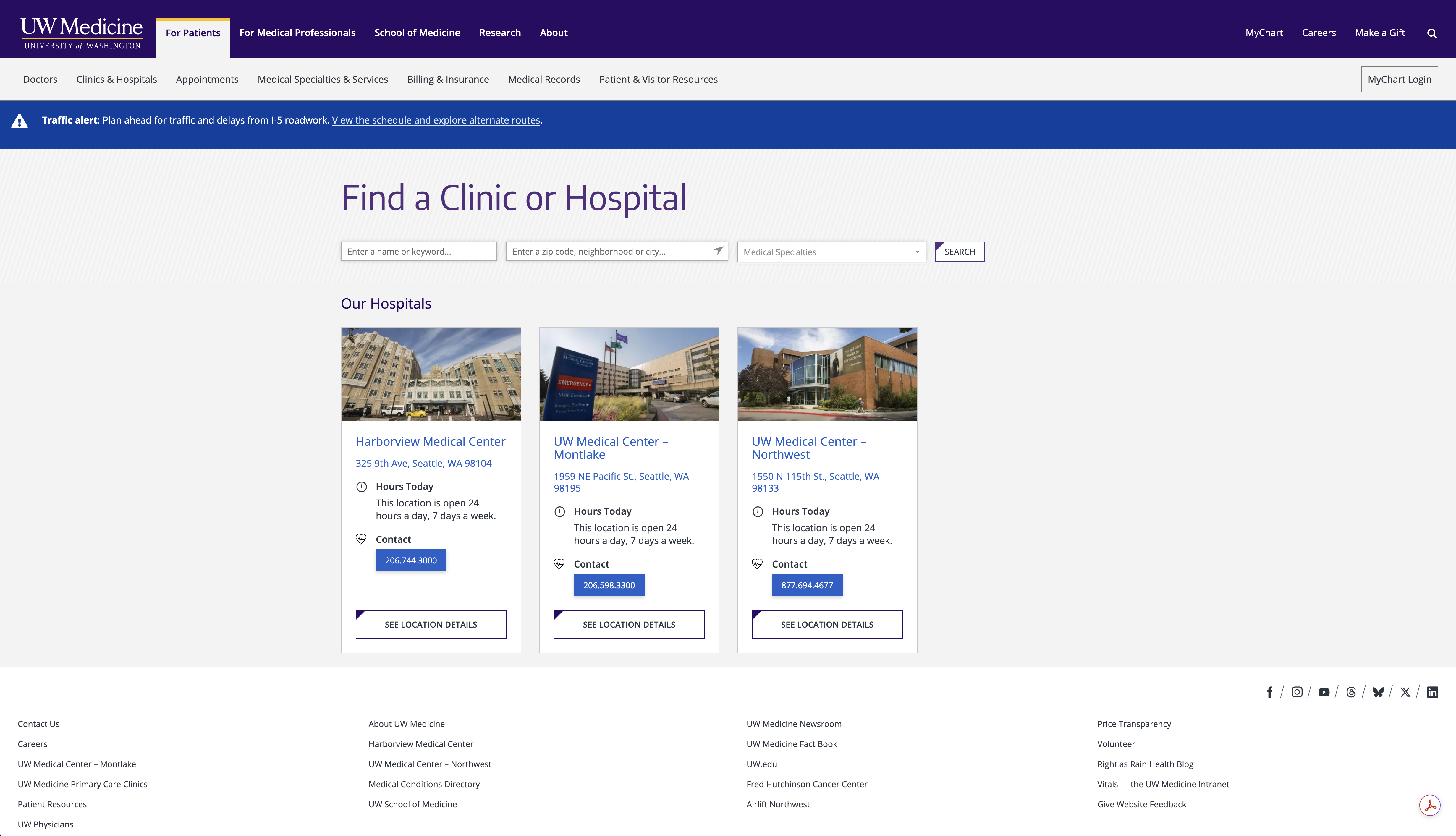
Task: Open the site search magnifier icon
Action: pos(1432,33)
